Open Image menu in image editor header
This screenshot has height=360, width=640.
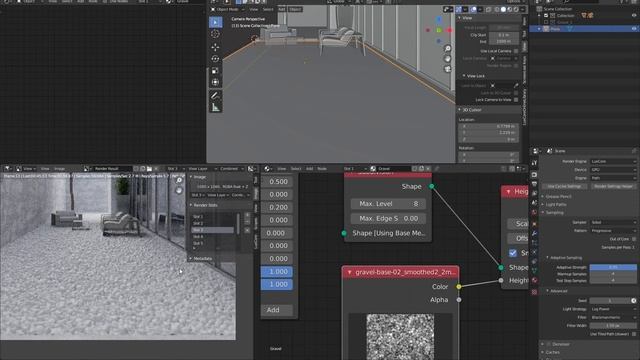click(x=60, y=169)
